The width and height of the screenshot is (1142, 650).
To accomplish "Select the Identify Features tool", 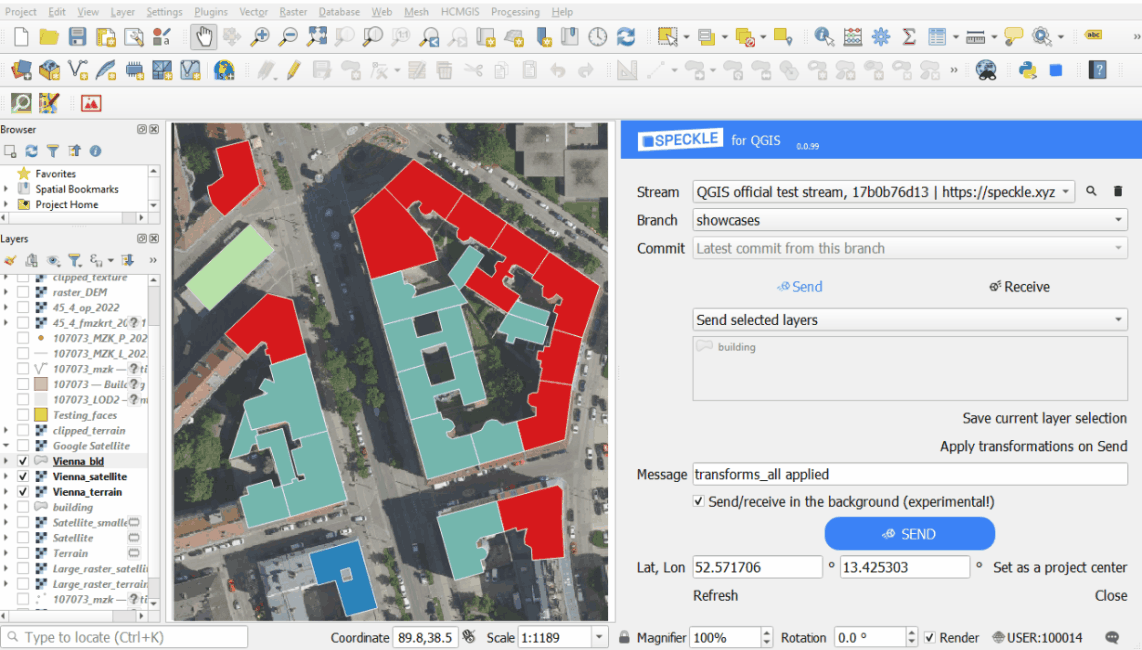I will pos(824,36).
